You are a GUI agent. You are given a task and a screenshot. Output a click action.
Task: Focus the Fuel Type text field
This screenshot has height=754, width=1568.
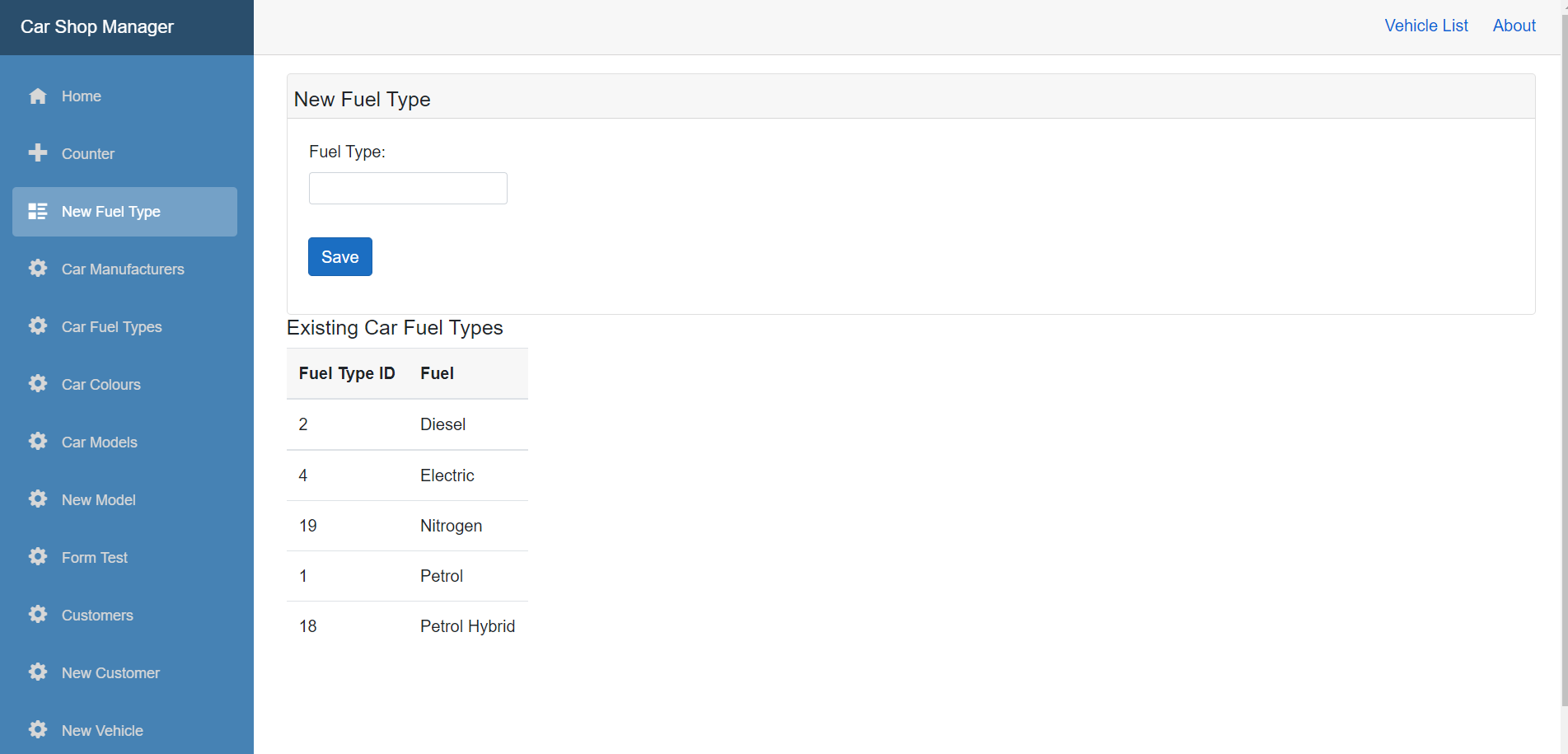(x=408, y=188)
